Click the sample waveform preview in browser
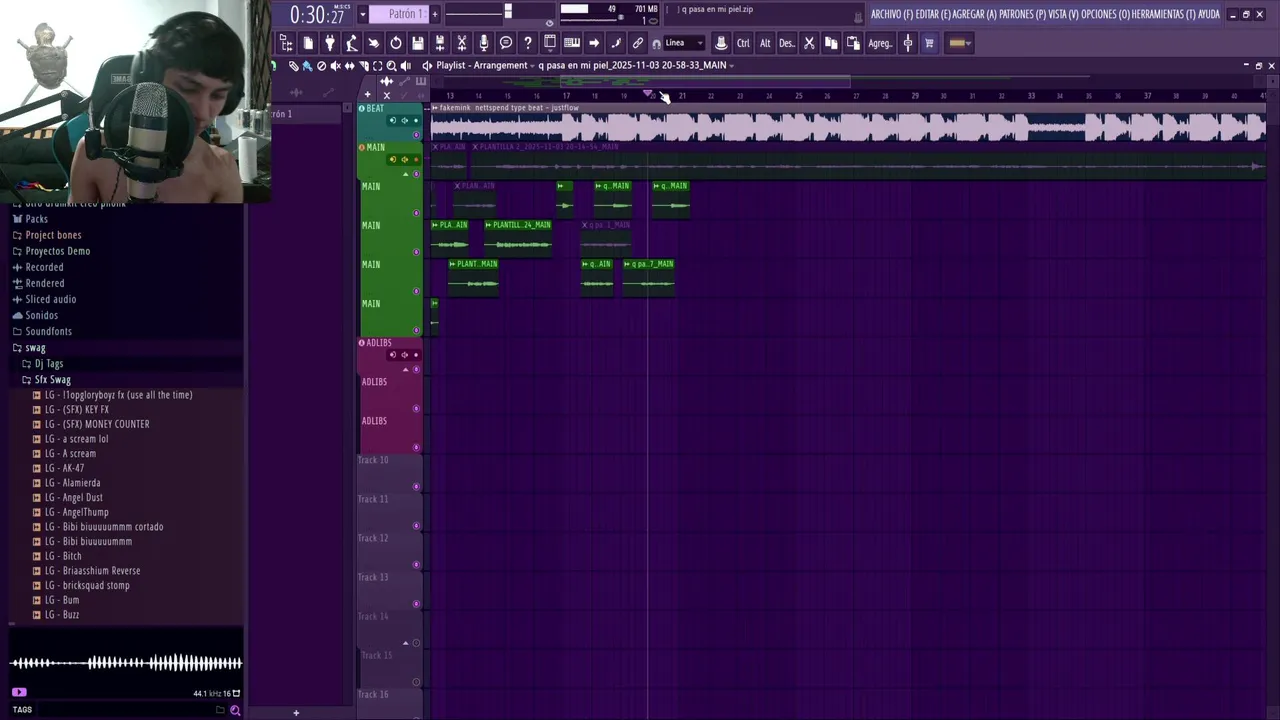Screen dimensions: 1280x720 tap(125, 662)
